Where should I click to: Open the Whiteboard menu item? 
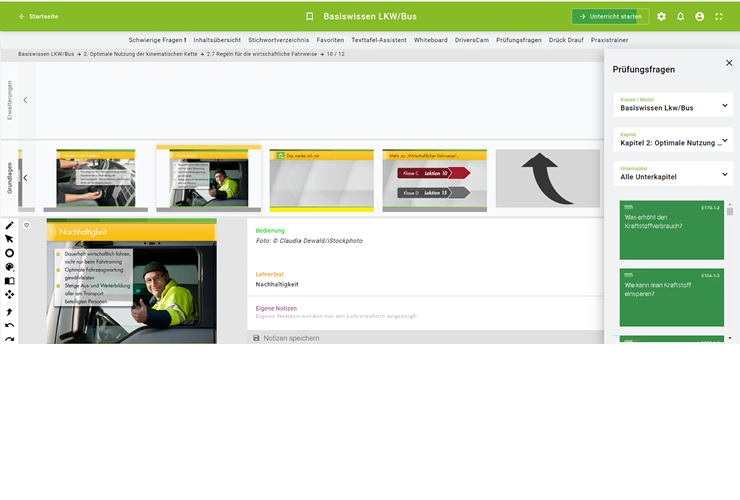tap(431, 40)
